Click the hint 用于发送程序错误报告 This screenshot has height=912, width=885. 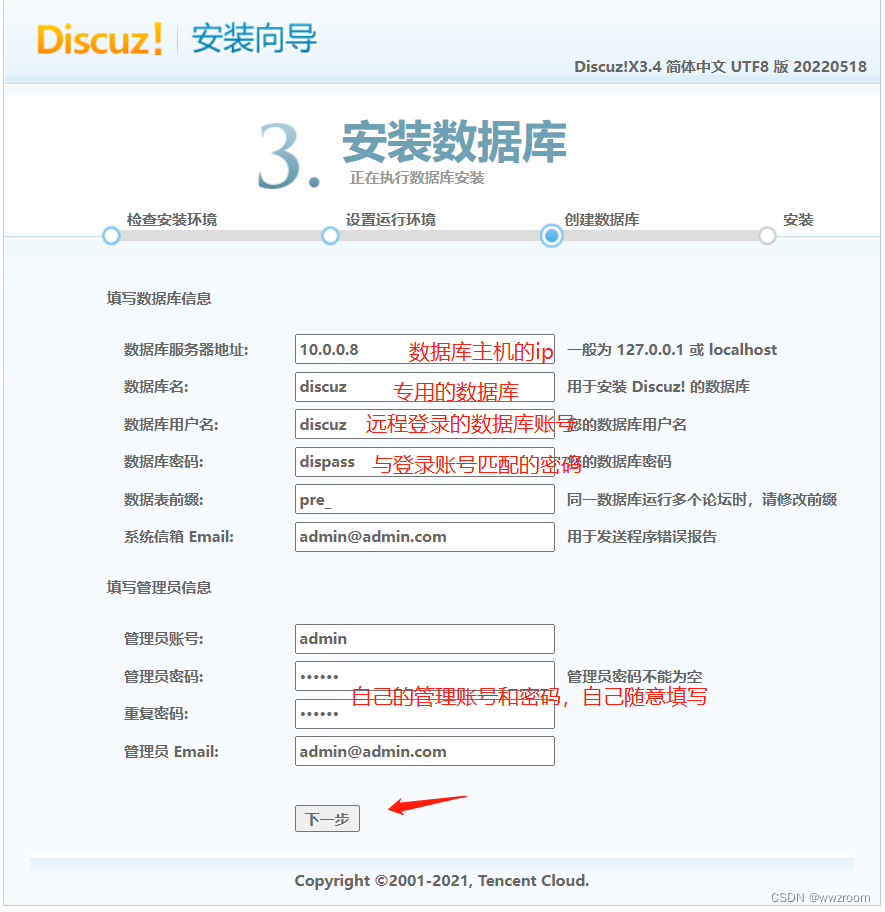(642, 537)
